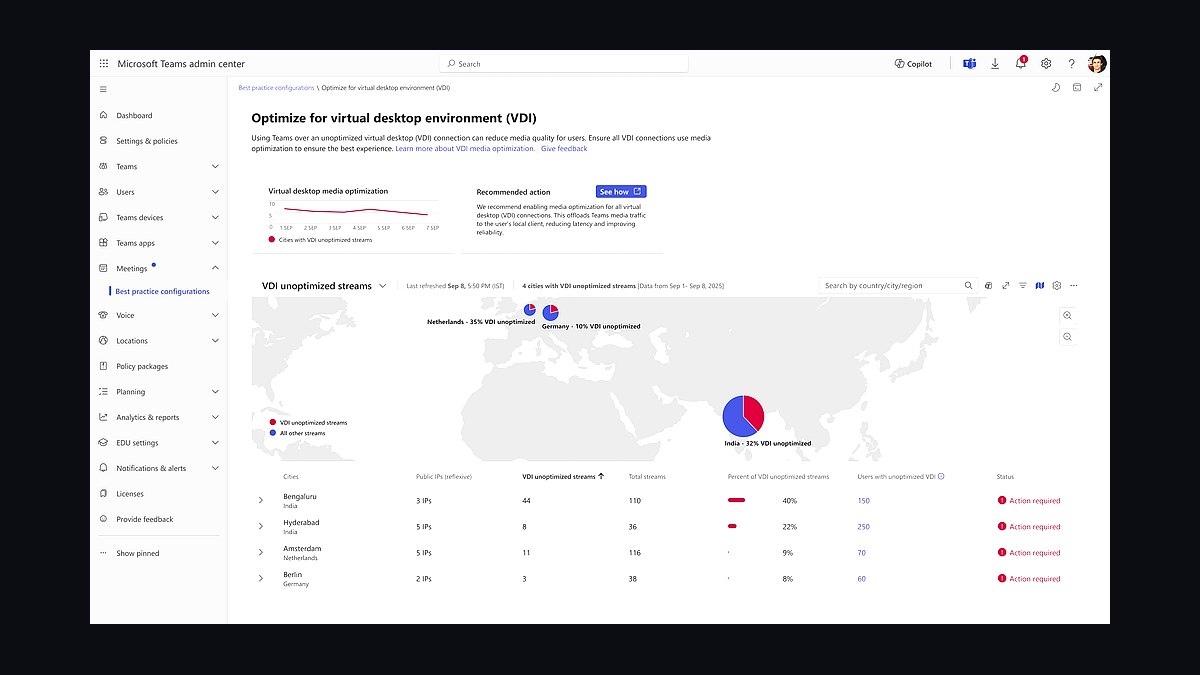
Task: Open the app launcher waffle icon
Action: (104, 63)
